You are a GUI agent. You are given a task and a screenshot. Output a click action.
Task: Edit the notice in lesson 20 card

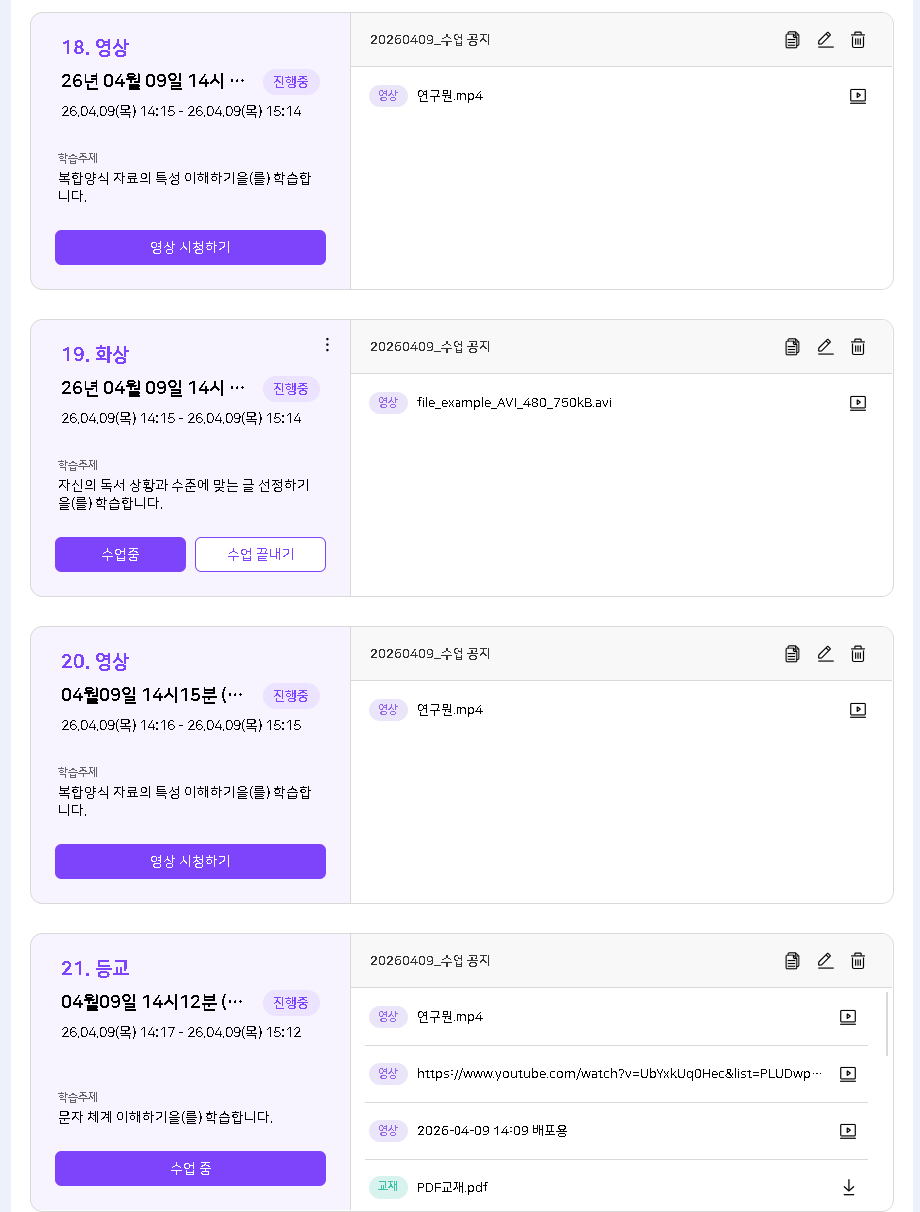point(825,654)
